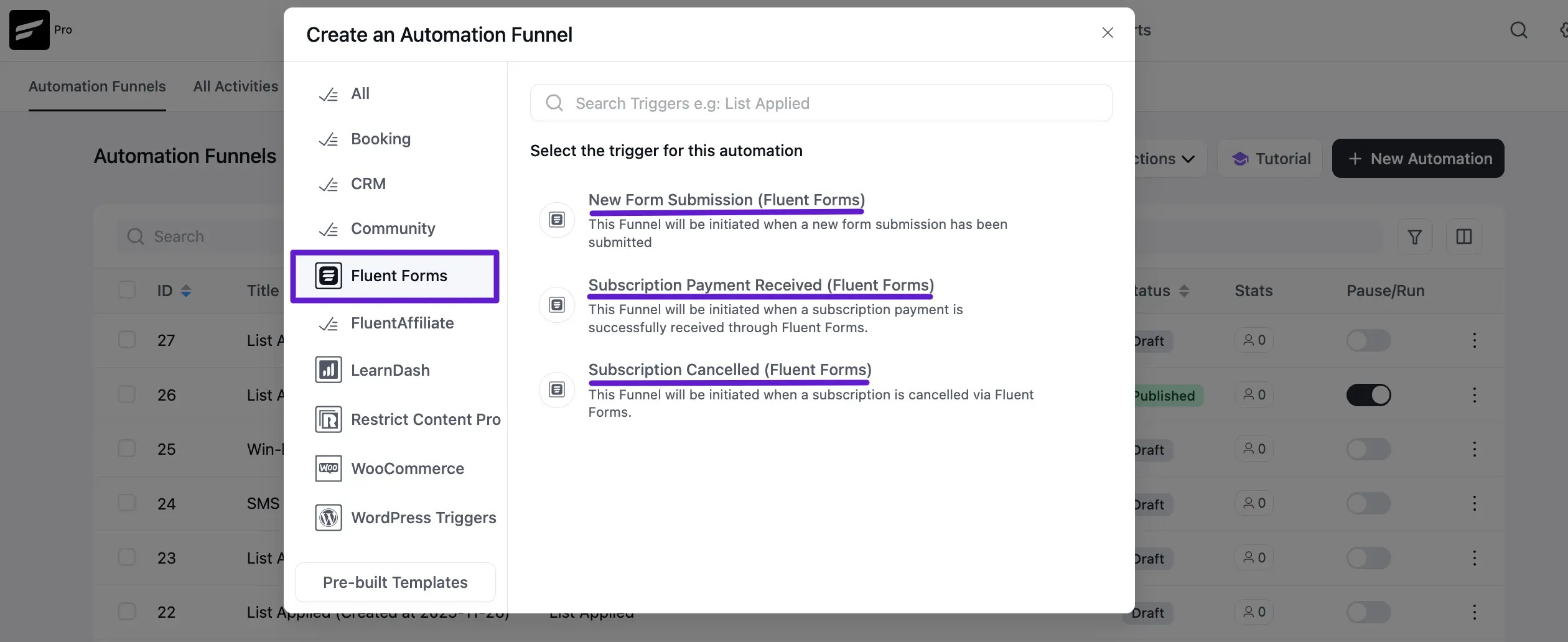
Task: Click the FluentCRM Pro logo icon
Action: coord(29,30)
